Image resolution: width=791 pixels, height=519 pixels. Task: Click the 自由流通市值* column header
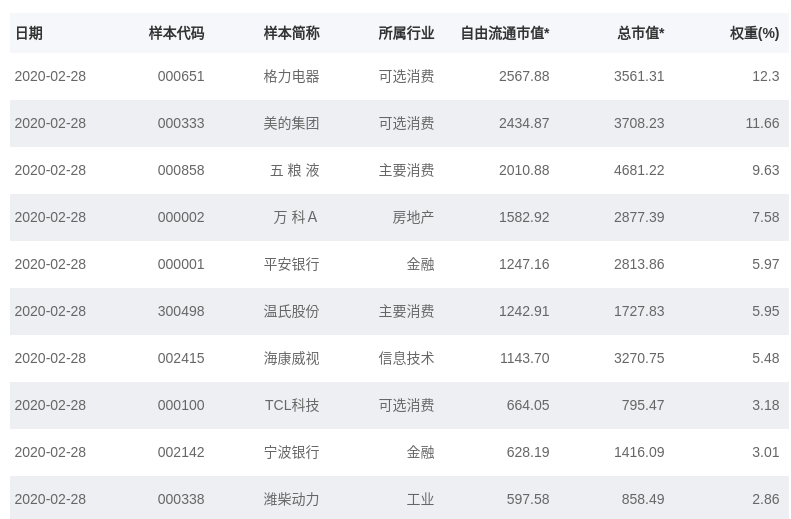coord(505,33)
